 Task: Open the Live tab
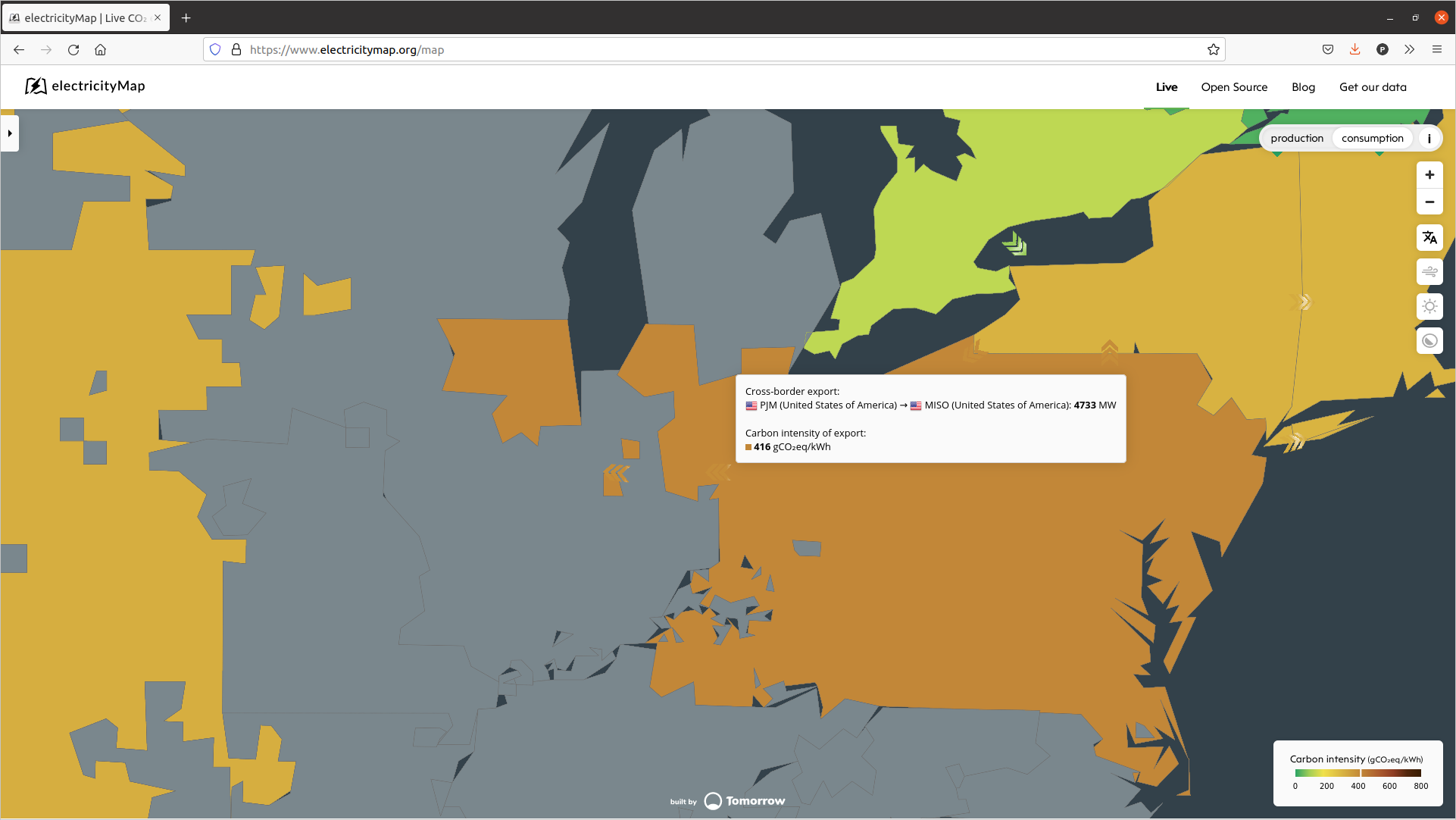(x=1166, y=87)
